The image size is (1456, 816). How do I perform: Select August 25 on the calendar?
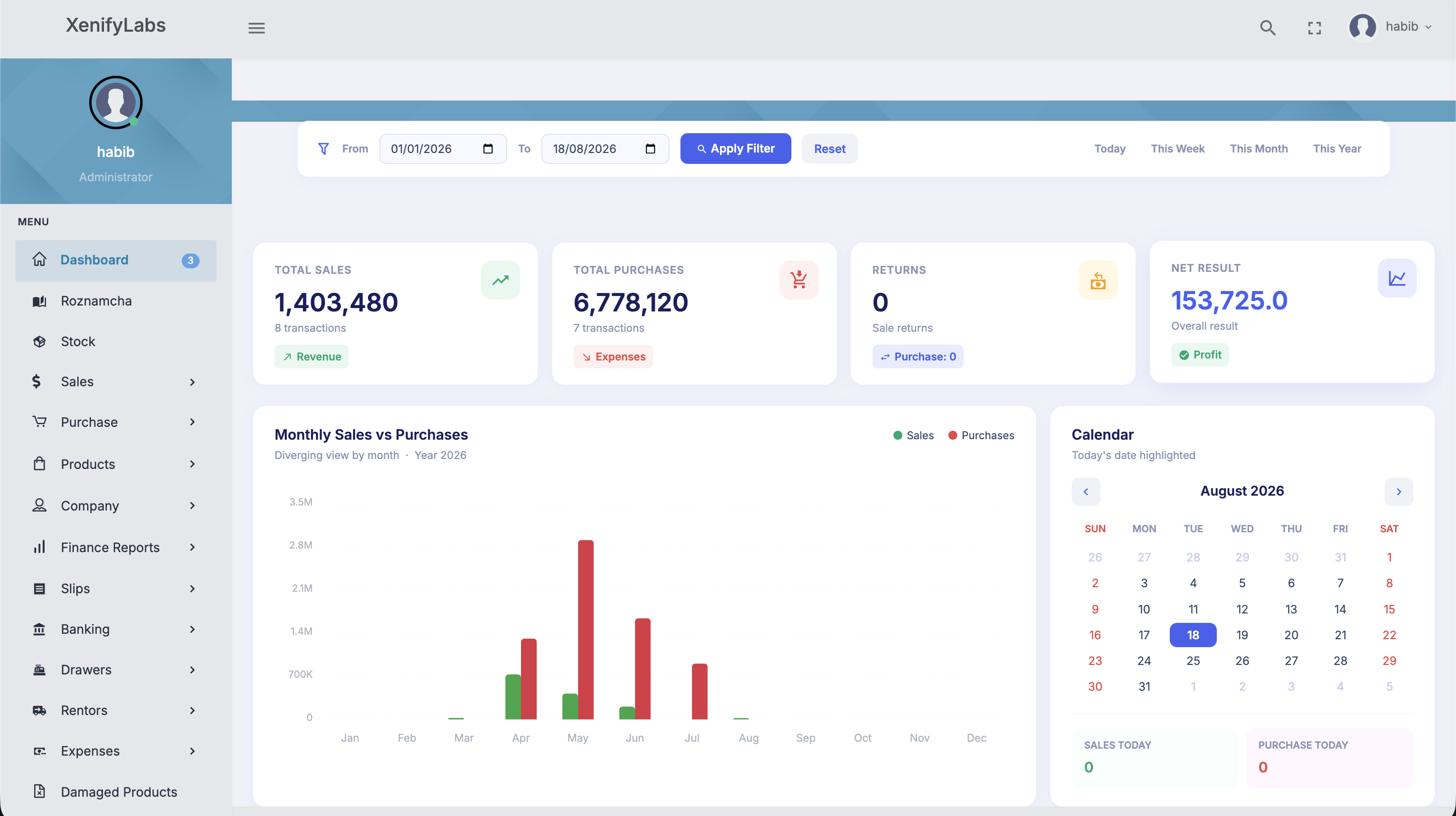pos(1193,661)
